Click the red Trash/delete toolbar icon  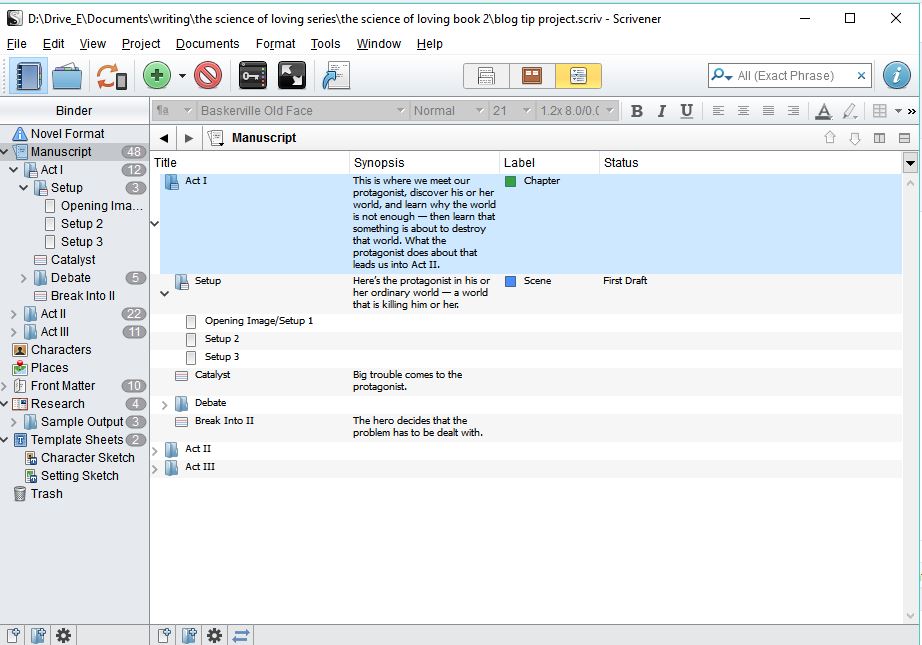click(208, 76)
